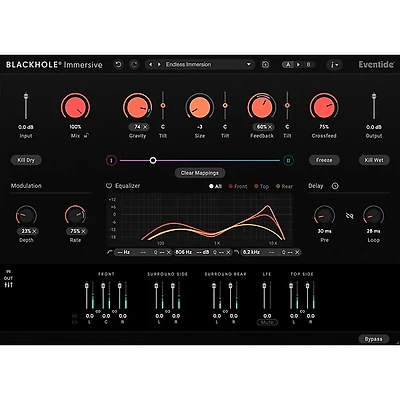Select macro state II icon

[288, 161]
